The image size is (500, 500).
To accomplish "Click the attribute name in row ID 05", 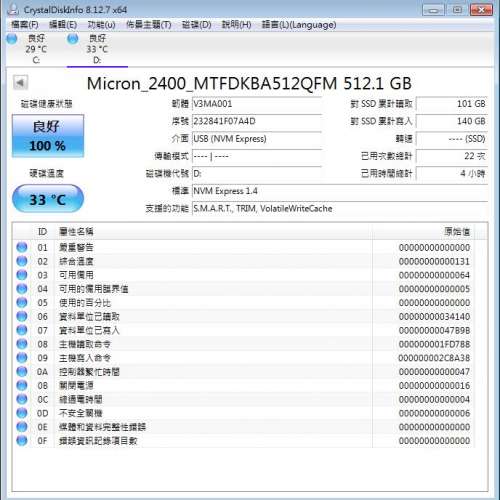I will pos(85,303).
